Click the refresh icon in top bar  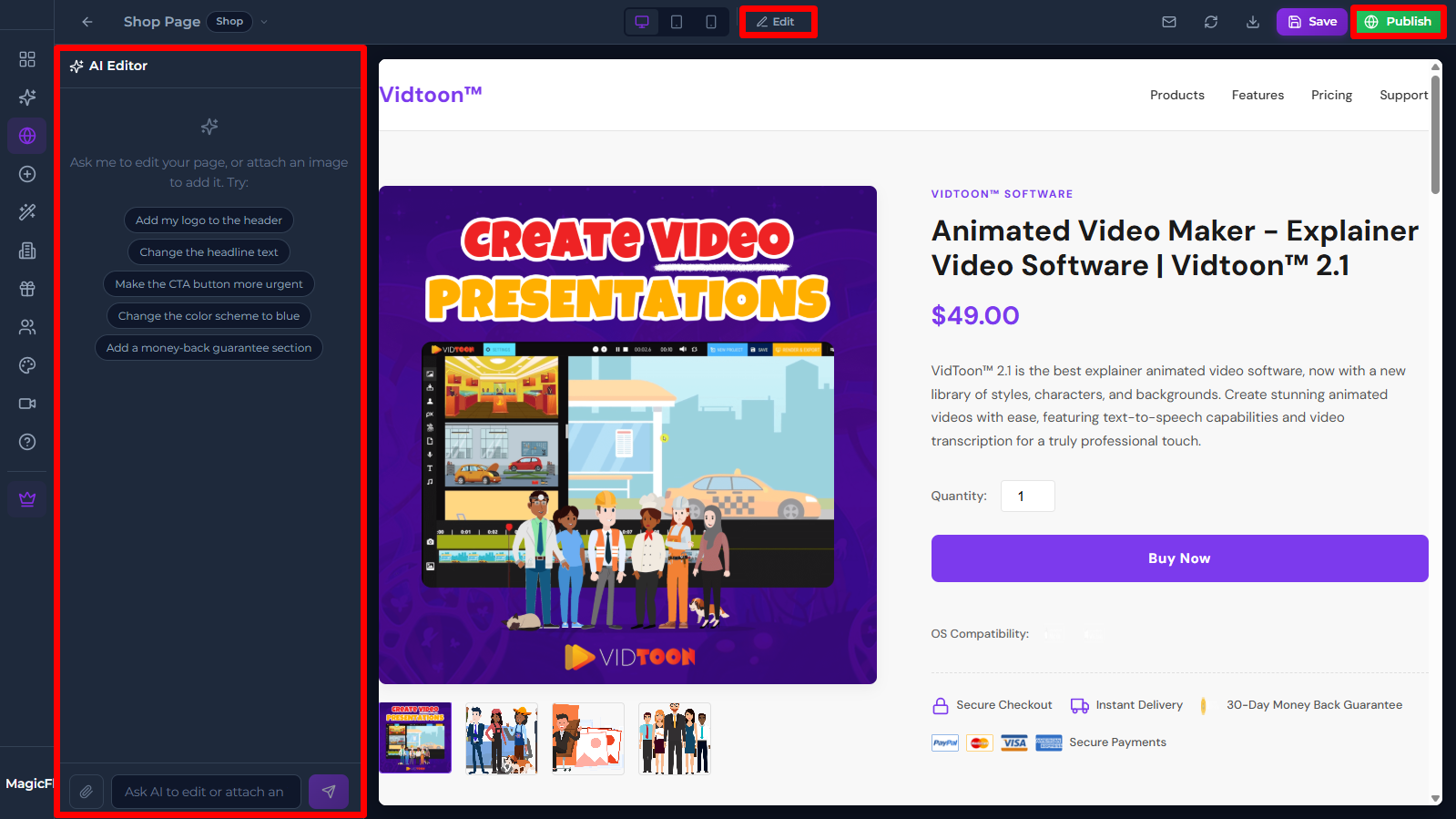pyautogui.click(x=1211, y=22)
